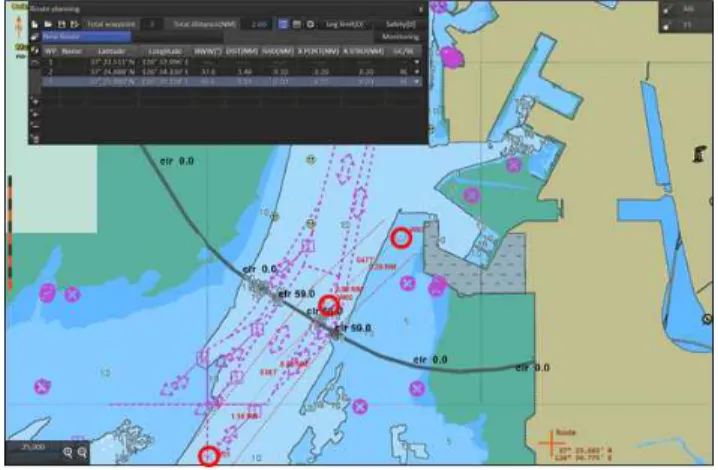Click the Monitoring button
Screen dimensions: 718x470
click(401, 37)
